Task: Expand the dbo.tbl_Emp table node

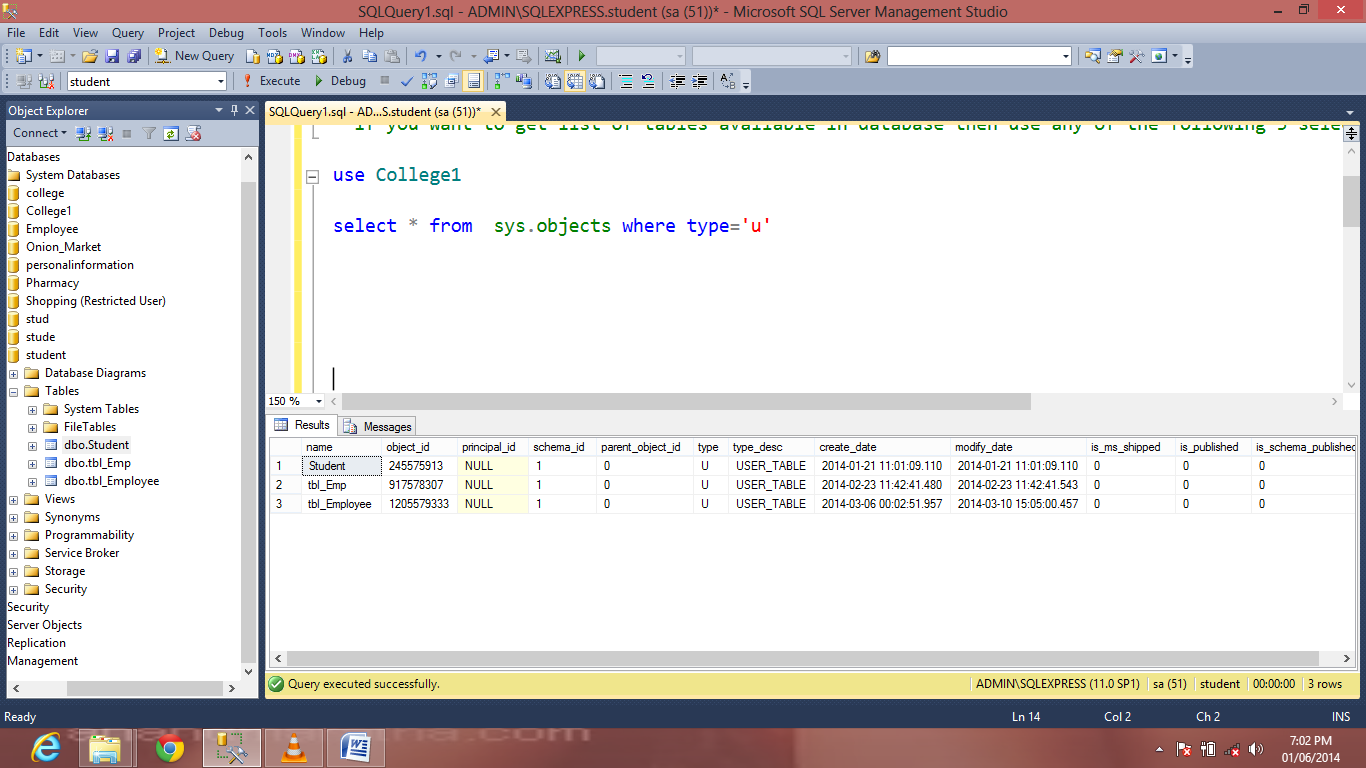Action: tap(33, 463)
